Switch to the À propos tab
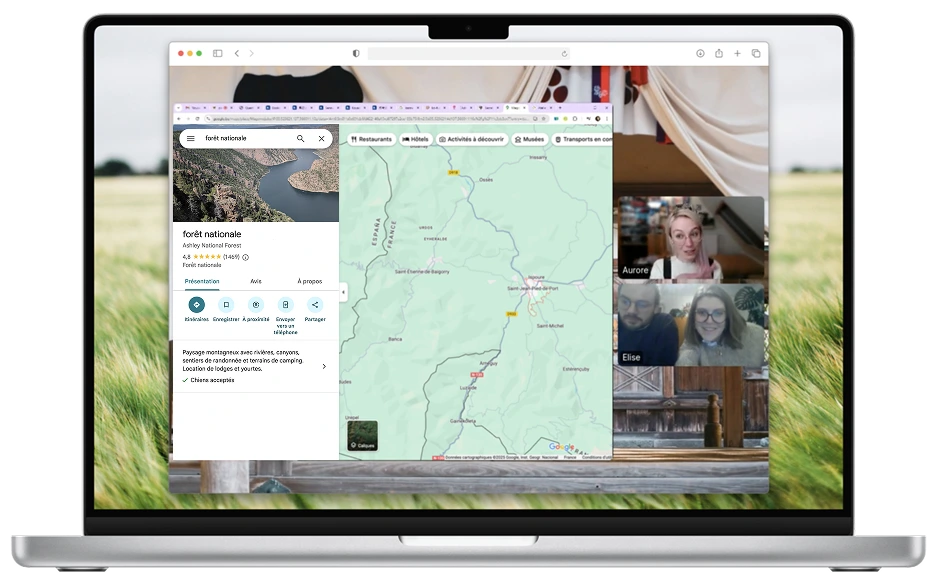 click(310, 282)
